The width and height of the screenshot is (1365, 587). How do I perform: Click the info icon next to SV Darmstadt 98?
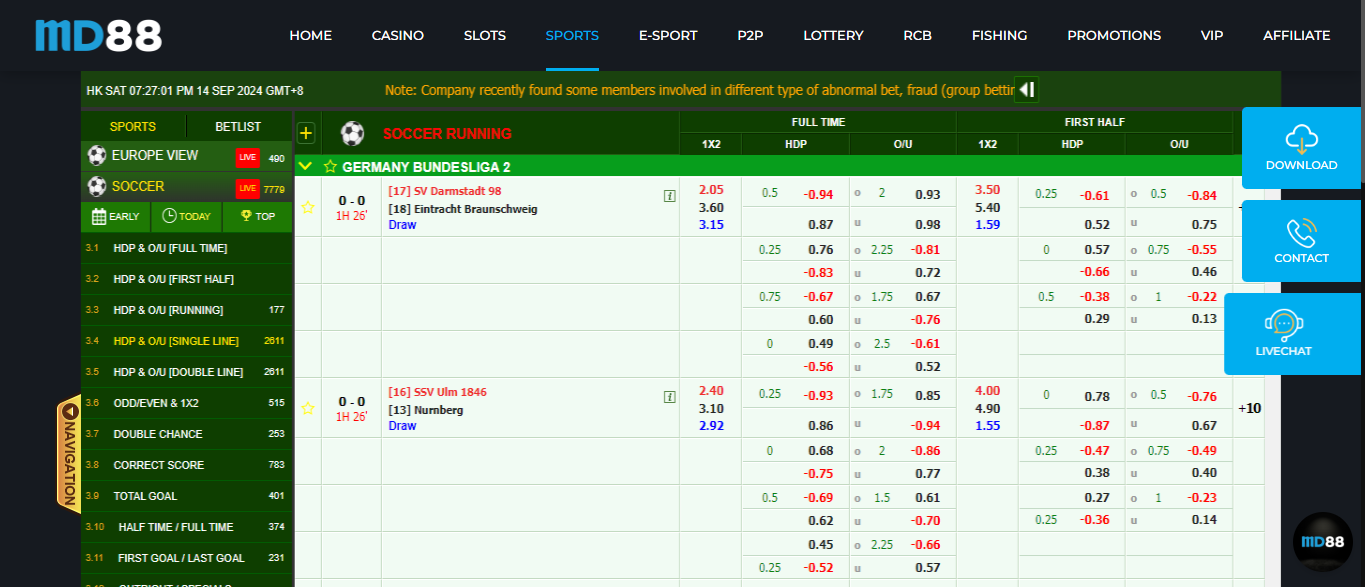668,196
